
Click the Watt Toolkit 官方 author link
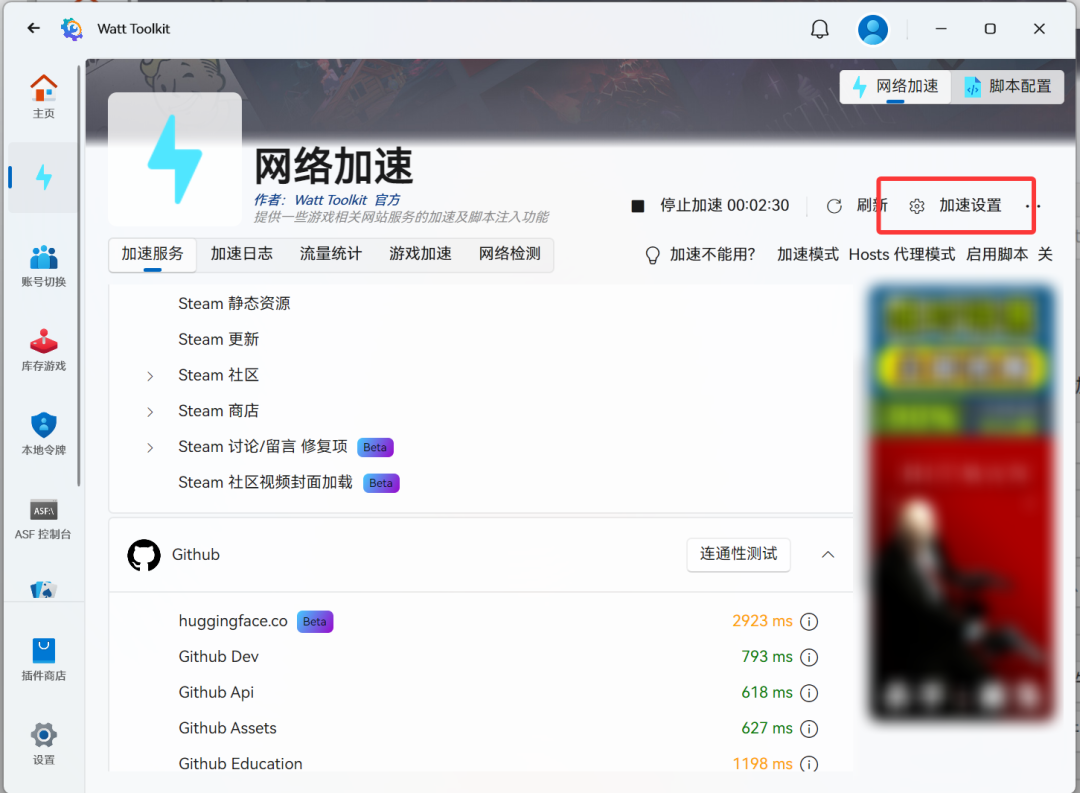pos(347,200)
